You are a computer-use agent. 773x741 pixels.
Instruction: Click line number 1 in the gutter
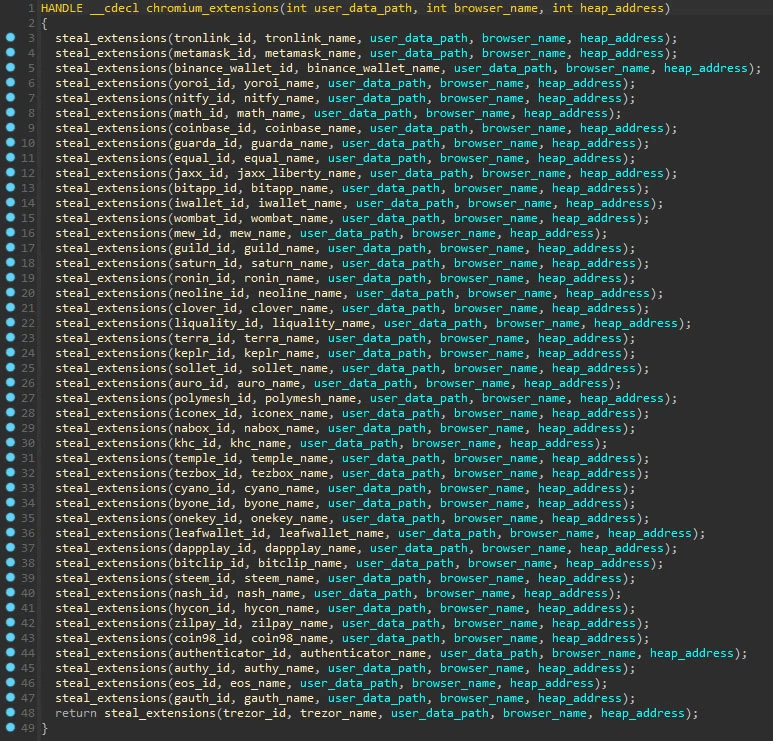(x=31, y=8)
